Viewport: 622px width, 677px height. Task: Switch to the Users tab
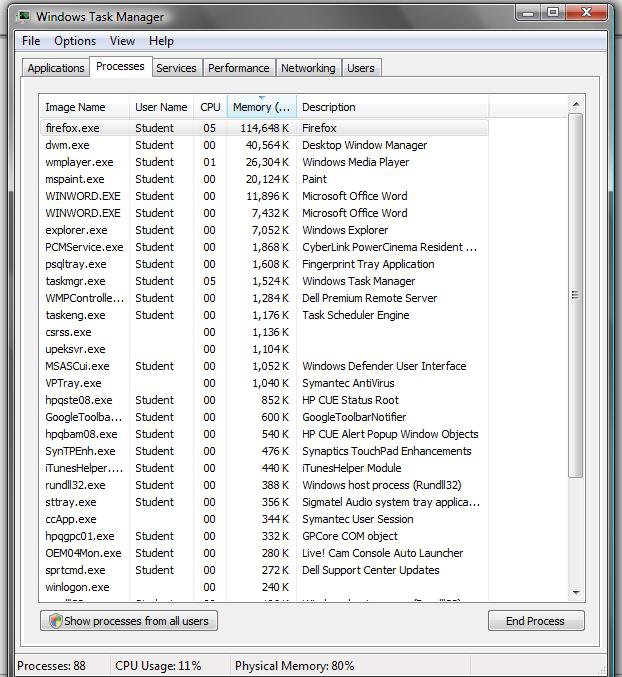pyautogui.click(x=361, y=68)
